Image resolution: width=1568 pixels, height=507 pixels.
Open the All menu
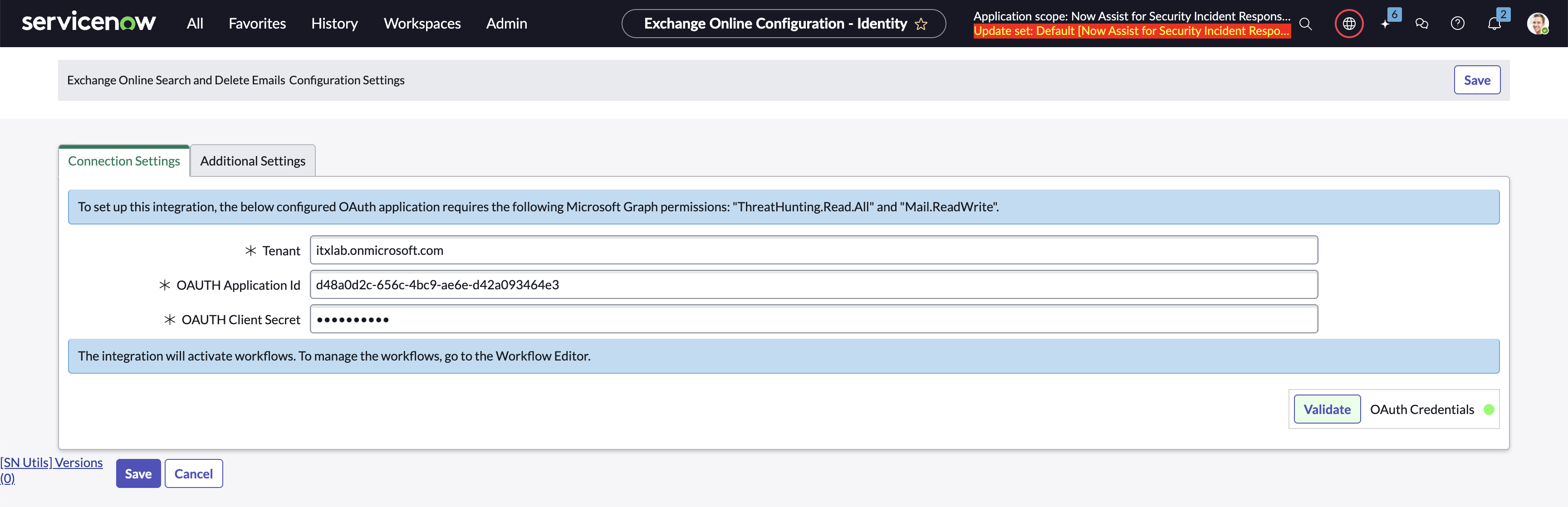(x=195, y=24)
